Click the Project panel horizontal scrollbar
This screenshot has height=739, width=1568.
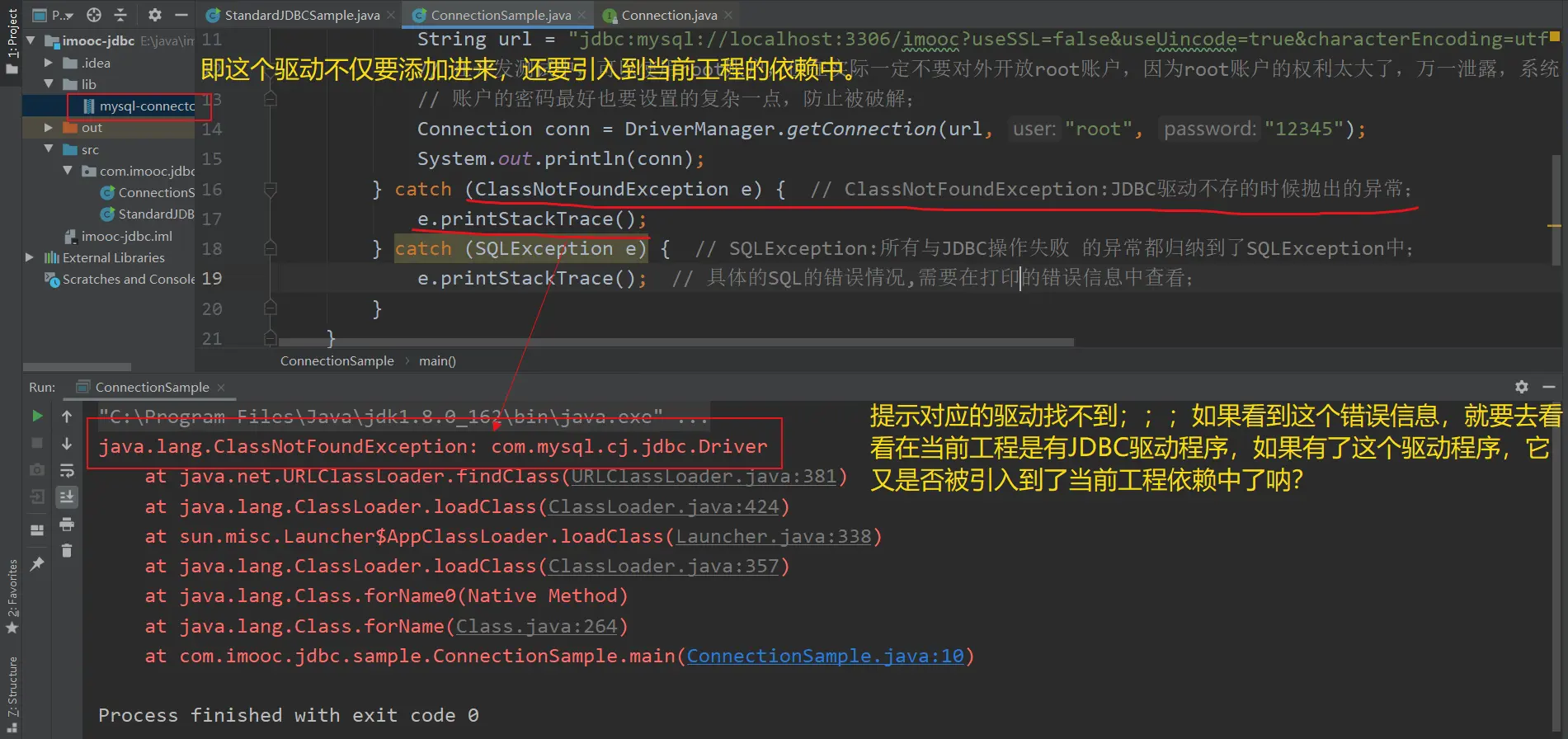point(77,366)
